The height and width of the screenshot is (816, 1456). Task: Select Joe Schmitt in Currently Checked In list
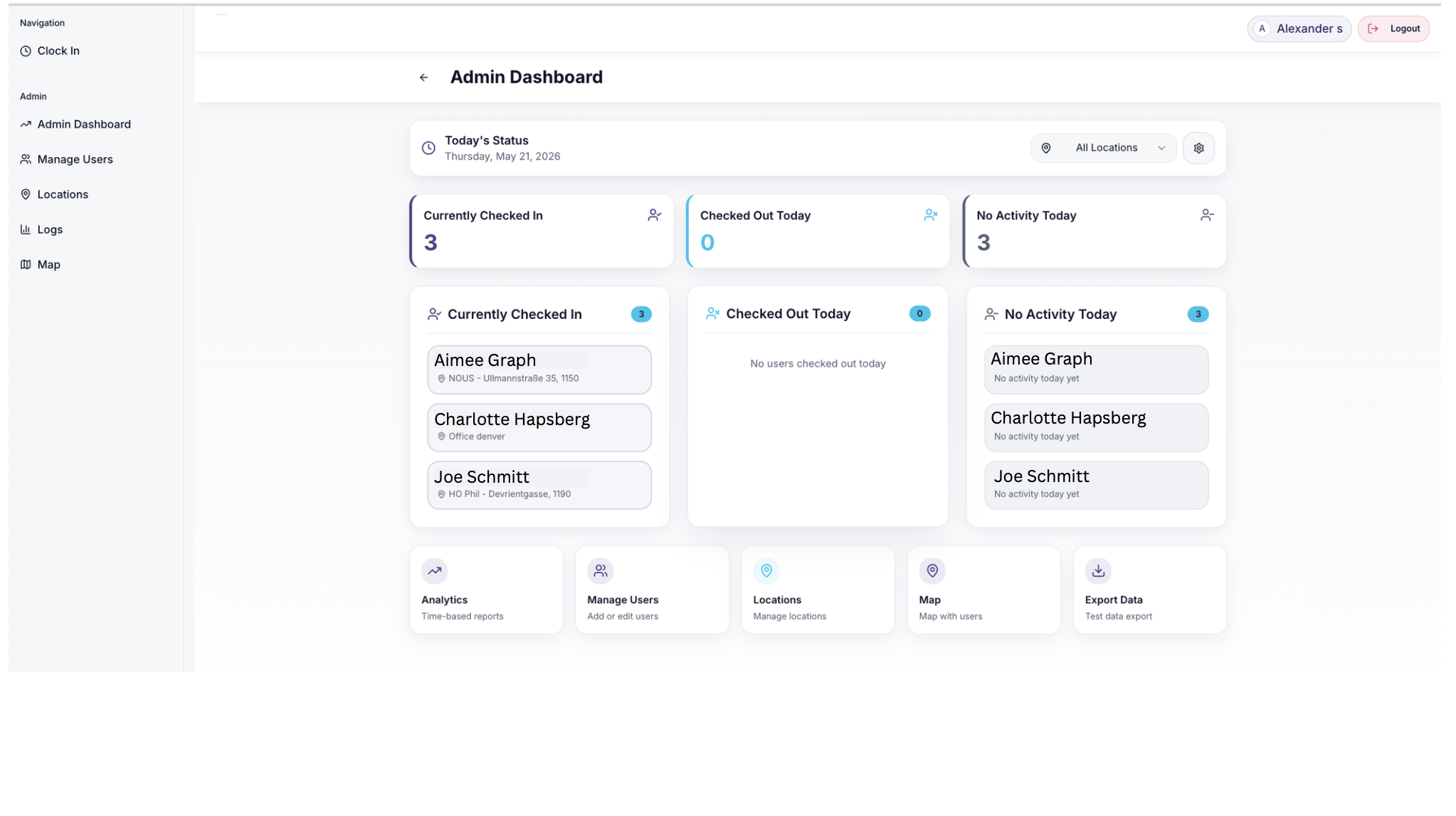[x=539, y=486]
